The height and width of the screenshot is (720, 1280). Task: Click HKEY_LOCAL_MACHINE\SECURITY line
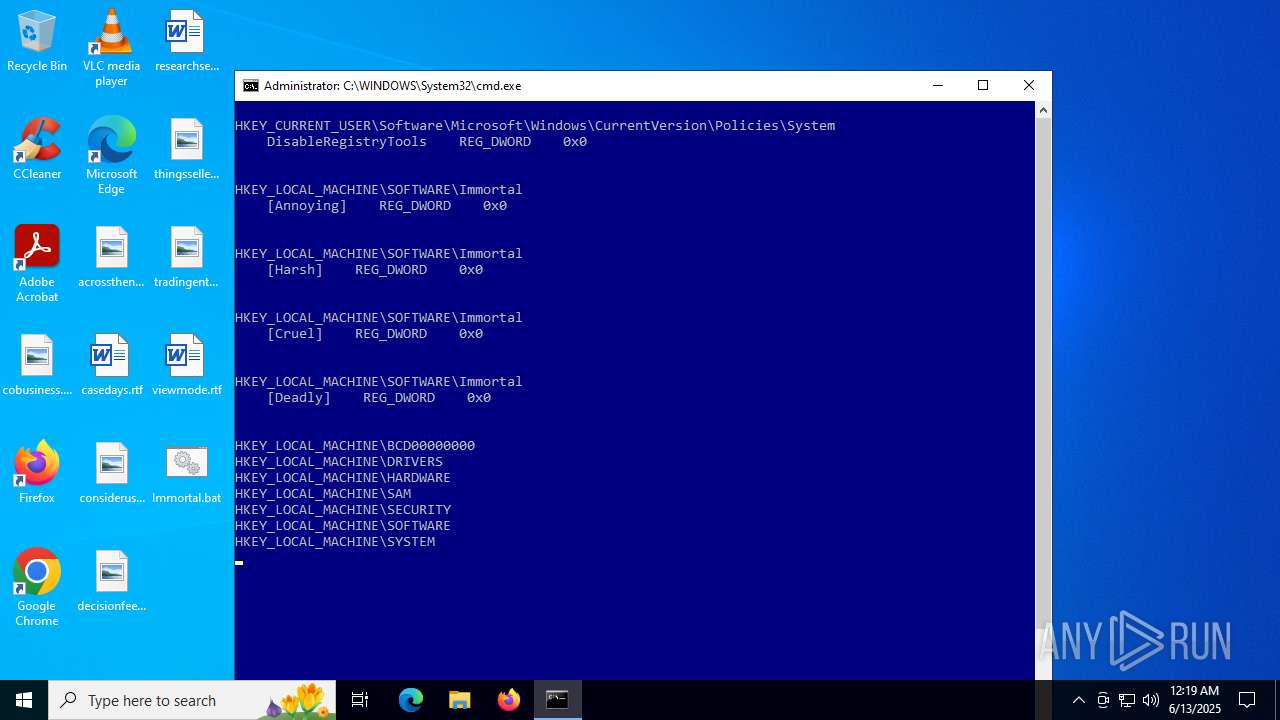pyautogui.click(x=343, y=510)
